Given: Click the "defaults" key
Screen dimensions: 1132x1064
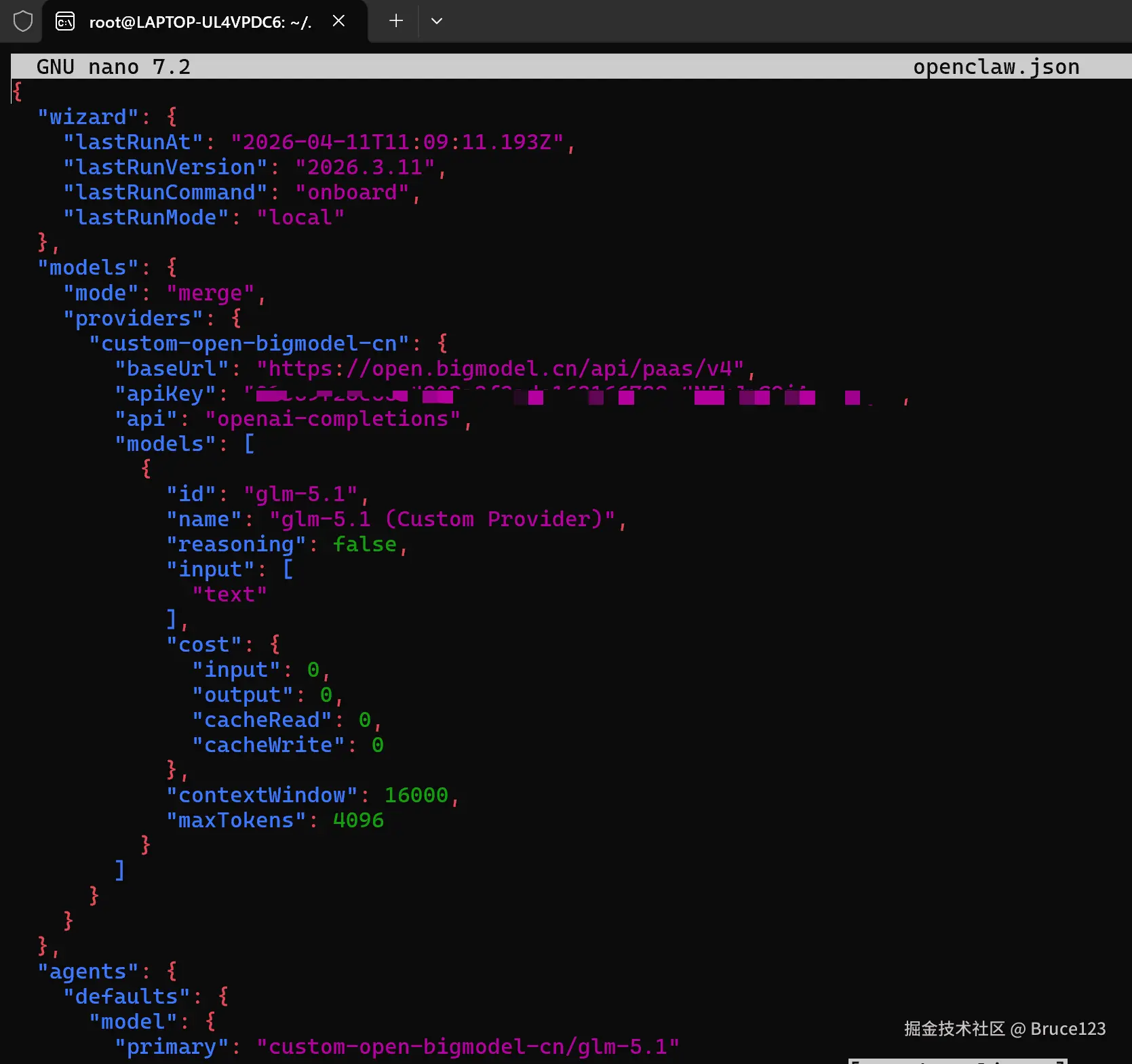Looking at the screenshot, I should [127, 996].
